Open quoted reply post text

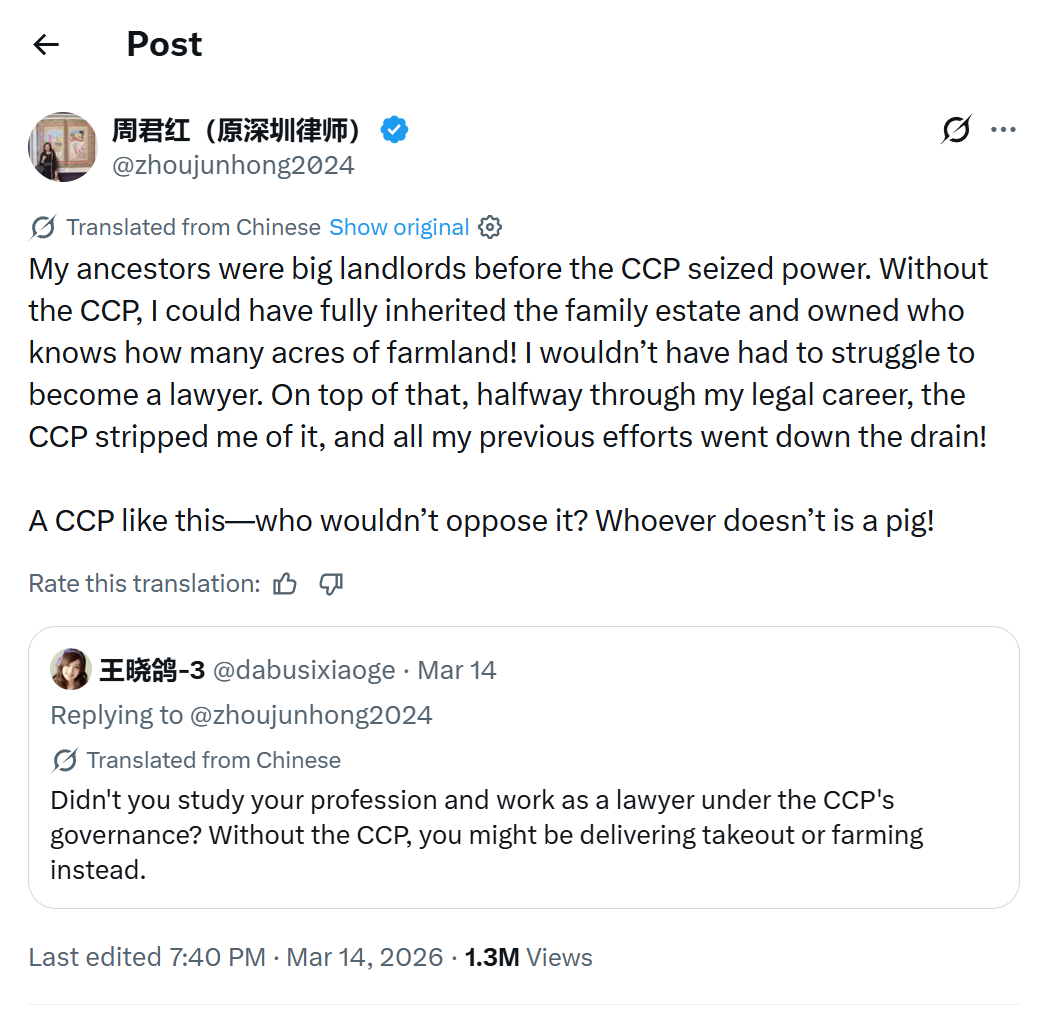pyautogui.click(x=486, y=834)
